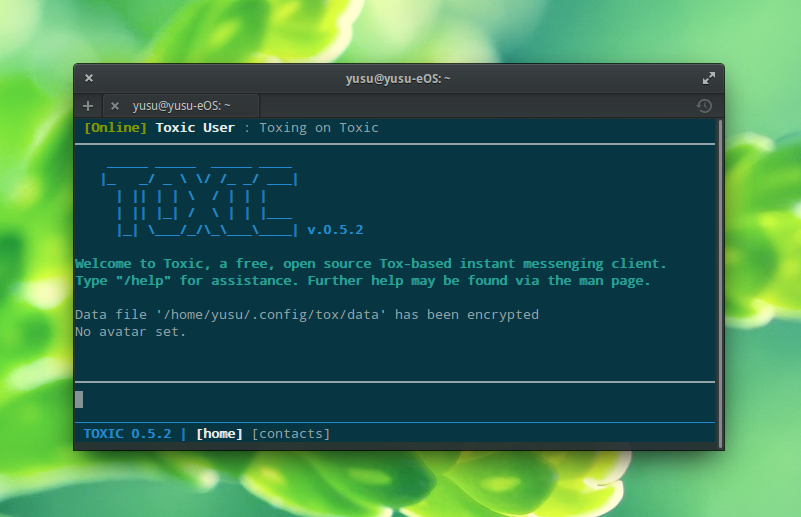The image size is (801, 517).
Task: Click the 'Welcome to Toxic' line
Action: (371, 264)
